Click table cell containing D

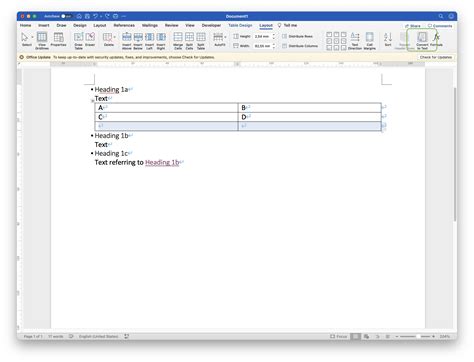[309, 117]
